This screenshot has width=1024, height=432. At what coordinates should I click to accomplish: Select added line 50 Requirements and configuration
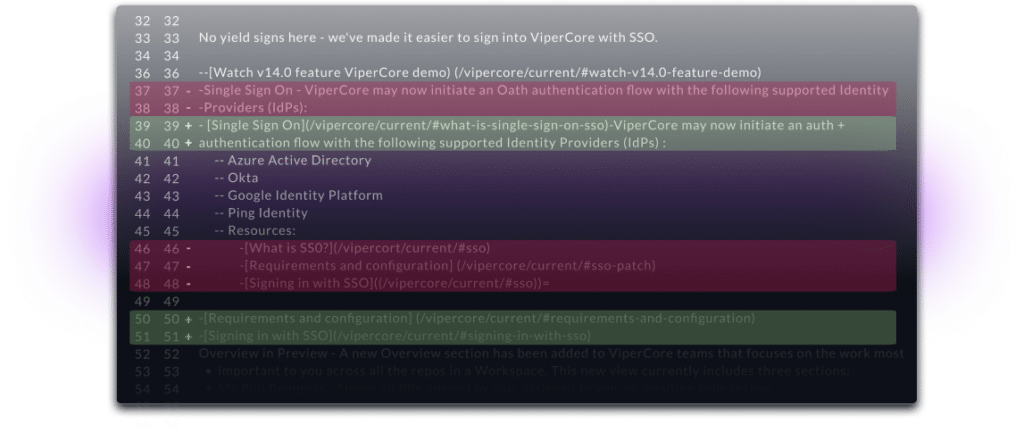coord(477,318)
